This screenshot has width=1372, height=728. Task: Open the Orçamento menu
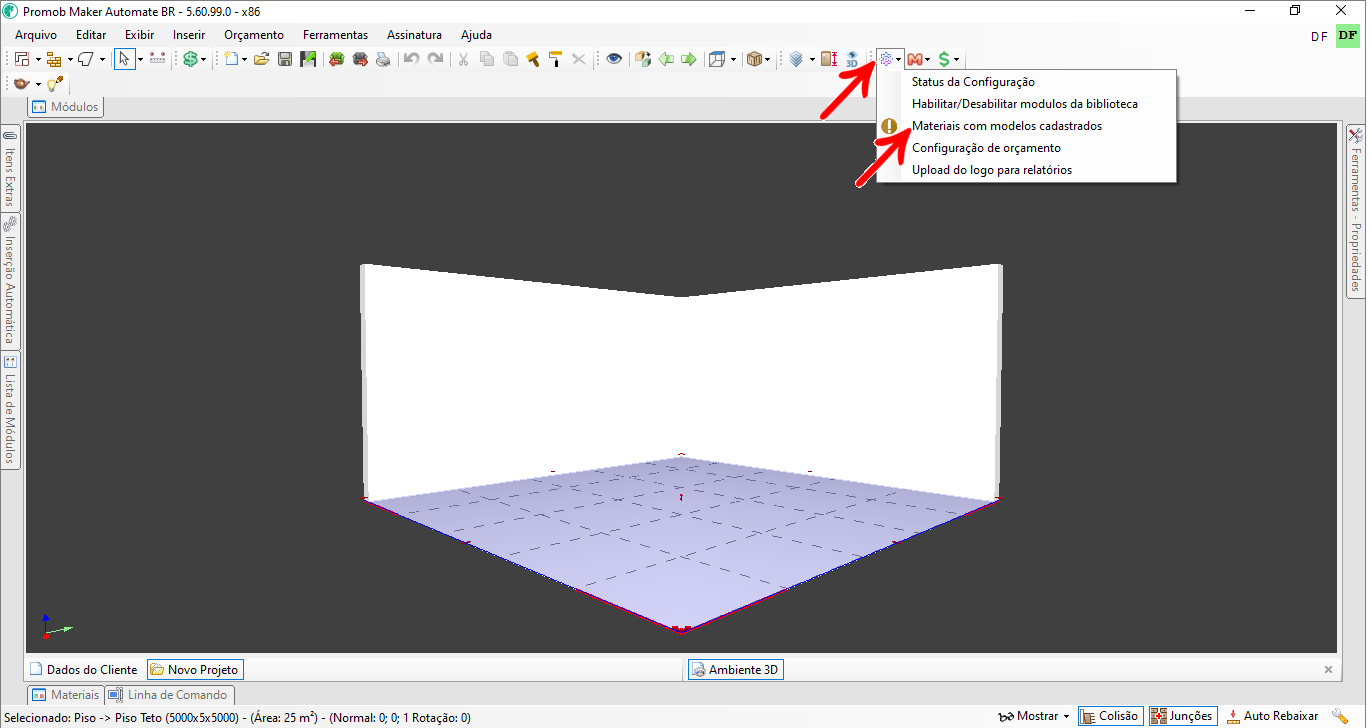pyautogui.click(x=254, y=35)
